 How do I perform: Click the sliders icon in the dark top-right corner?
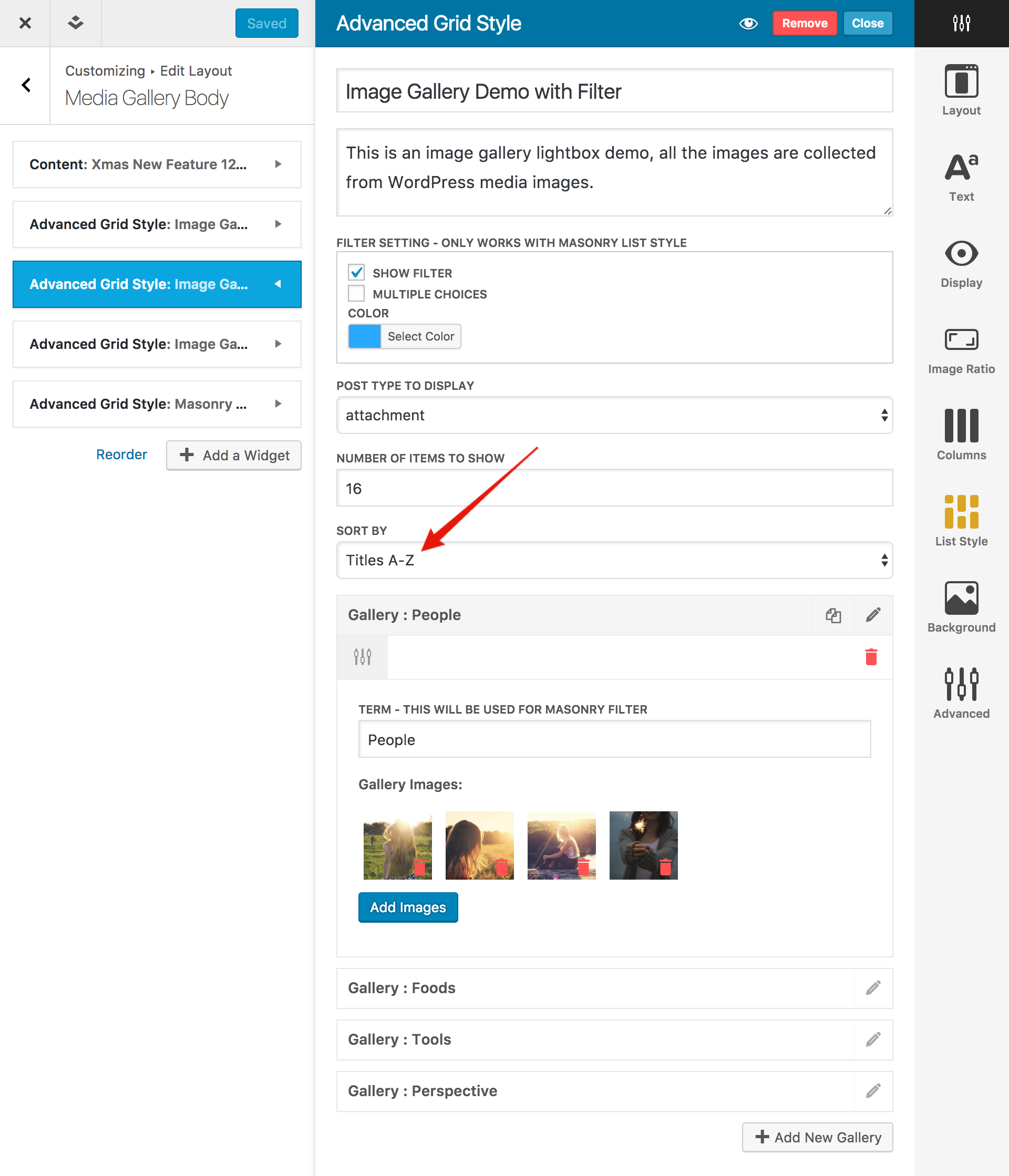coord(961,23)
